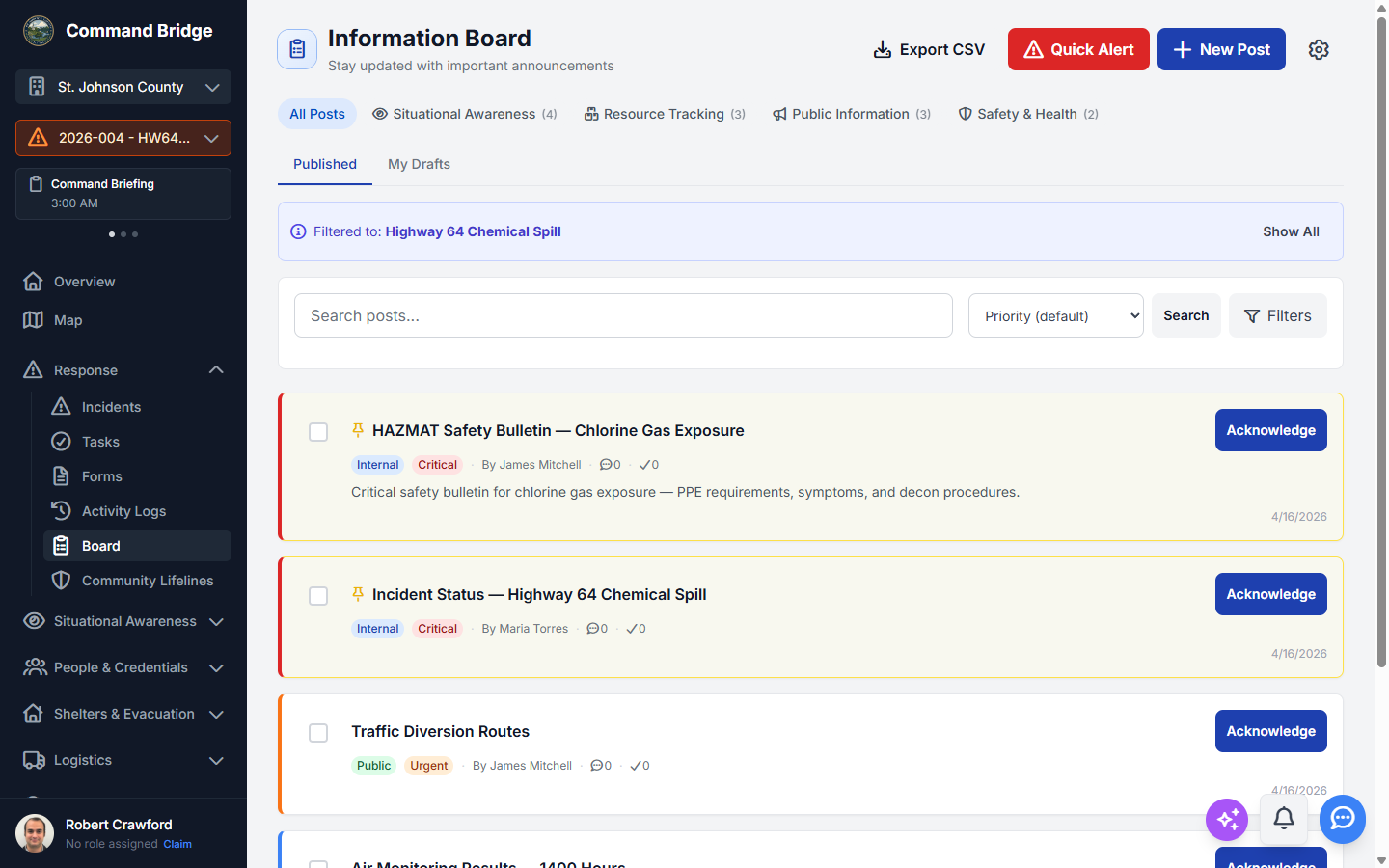
Task: Open the Public Information filter tab
Action: click(851, 114)
